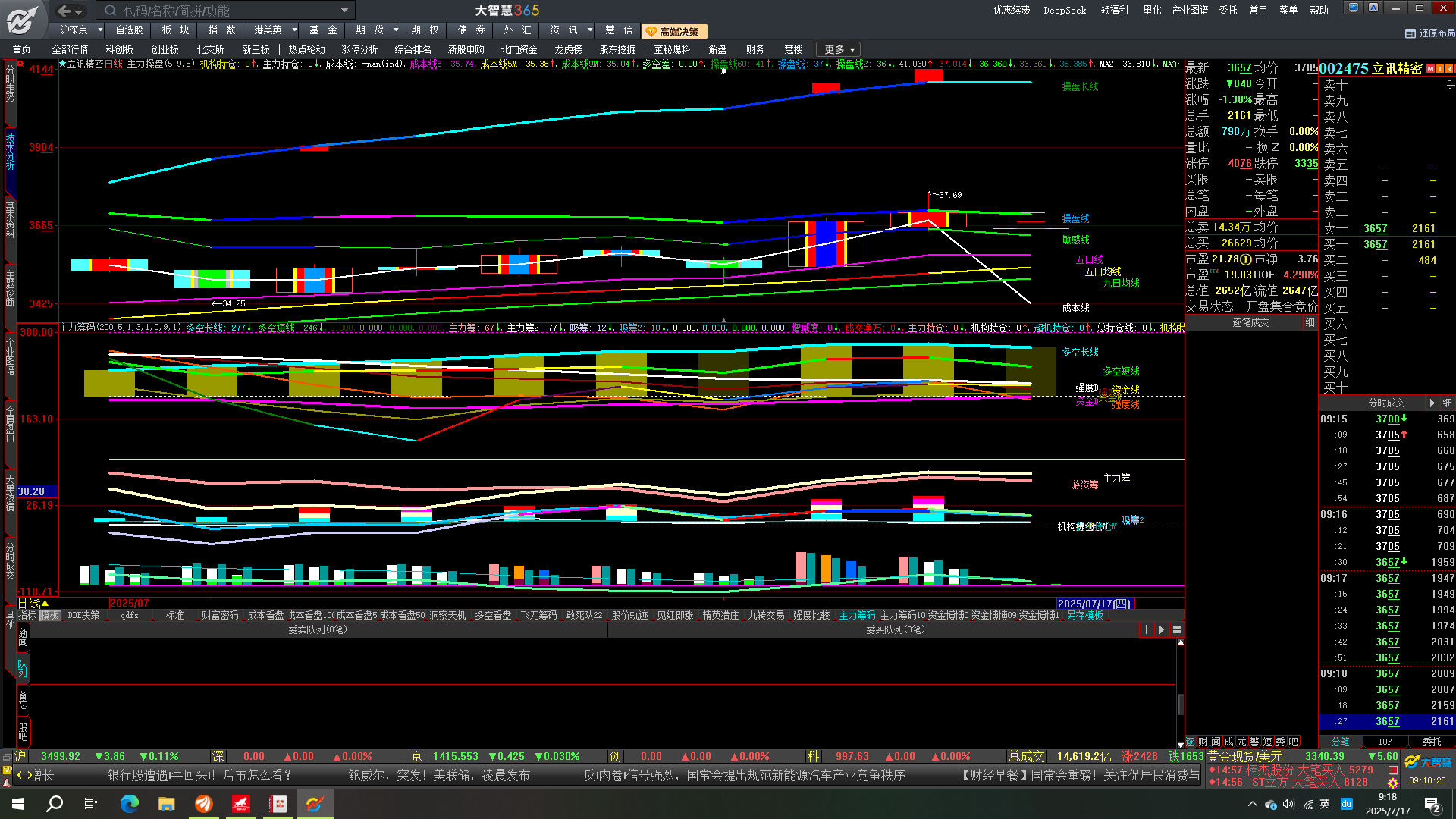The image size is (1456, 819).
Task: Click the 大智慧 logo icon at top-left
Action: tap(22, 19)
